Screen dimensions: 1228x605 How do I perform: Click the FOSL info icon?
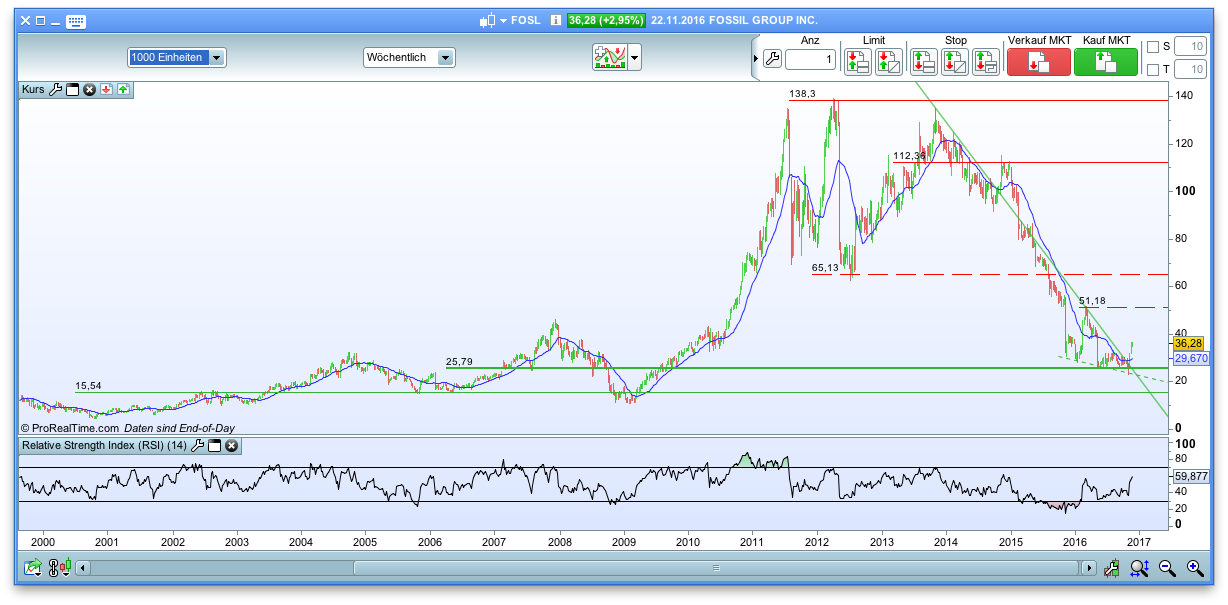[555, 20]
